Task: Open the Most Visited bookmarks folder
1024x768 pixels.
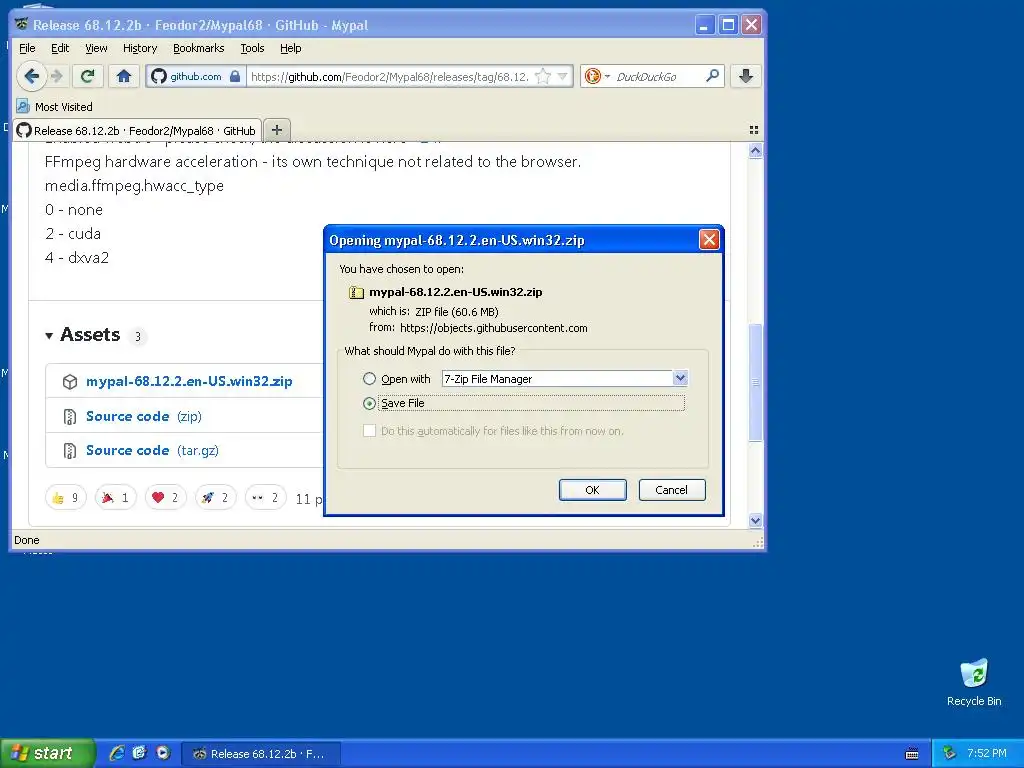Action: coord(54,106)
